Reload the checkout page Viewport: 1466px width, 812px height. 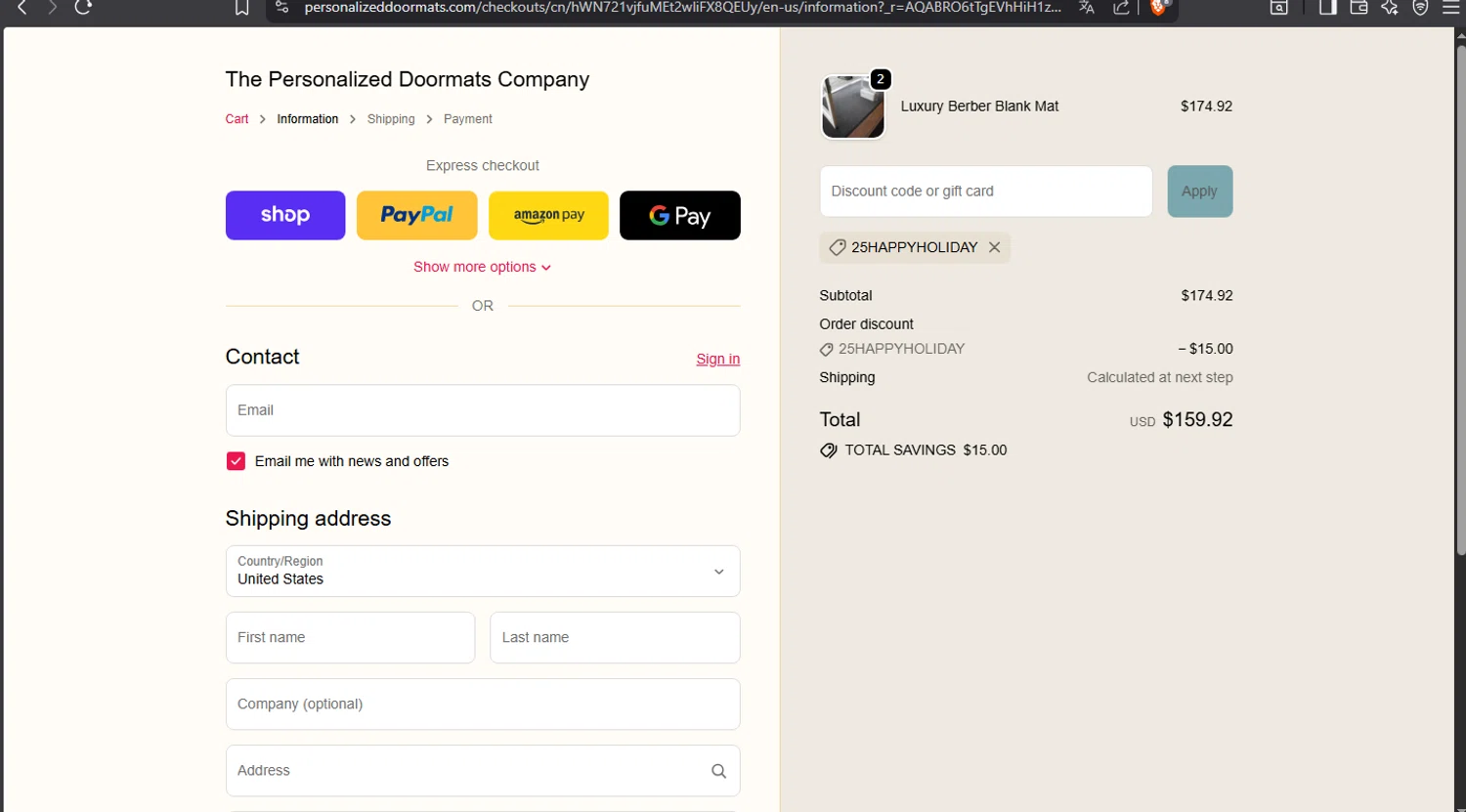pos(83,8)
